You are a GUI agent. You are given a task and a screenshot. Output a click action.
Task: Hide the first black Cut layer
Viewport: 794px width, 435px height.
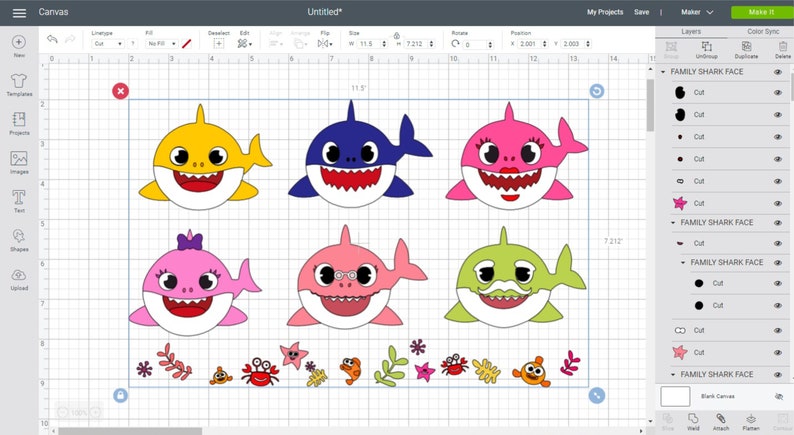(778, 93)
